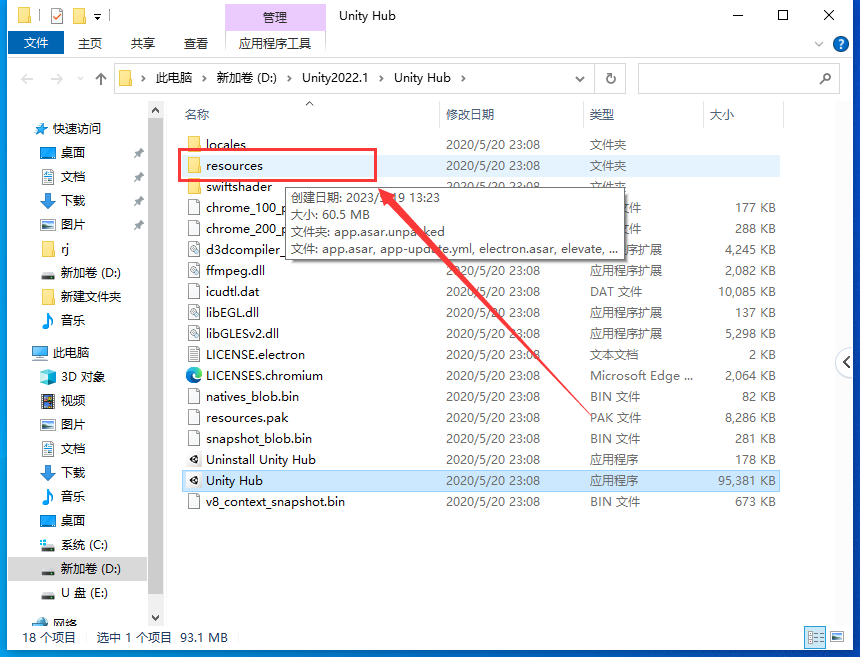Click 新加卷 (D:) in the address bar
Screen dimensions: 860x657
pos(247,78)
